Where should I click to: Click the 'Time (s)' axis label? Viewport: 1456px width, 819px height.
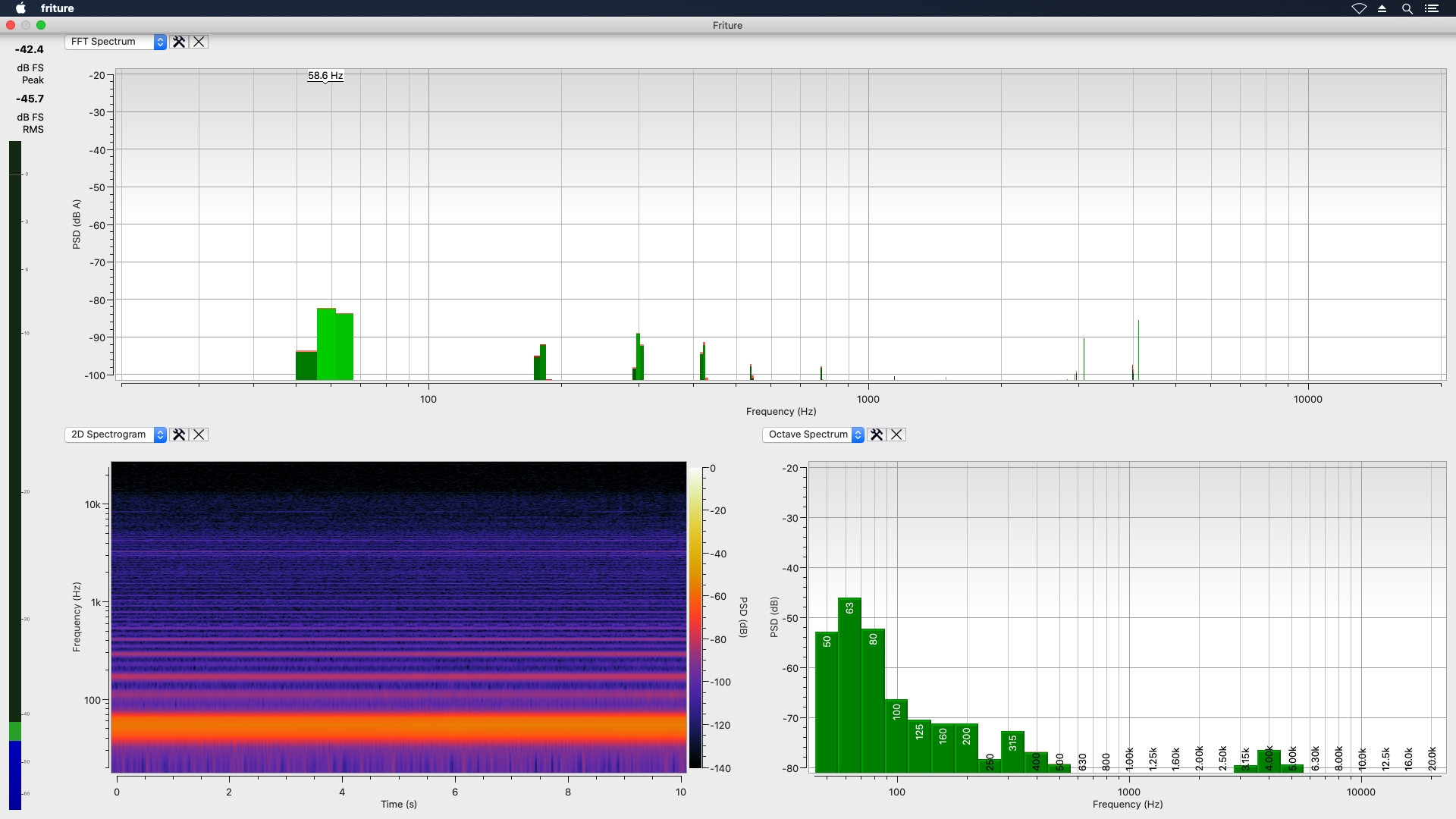(399, 804)
